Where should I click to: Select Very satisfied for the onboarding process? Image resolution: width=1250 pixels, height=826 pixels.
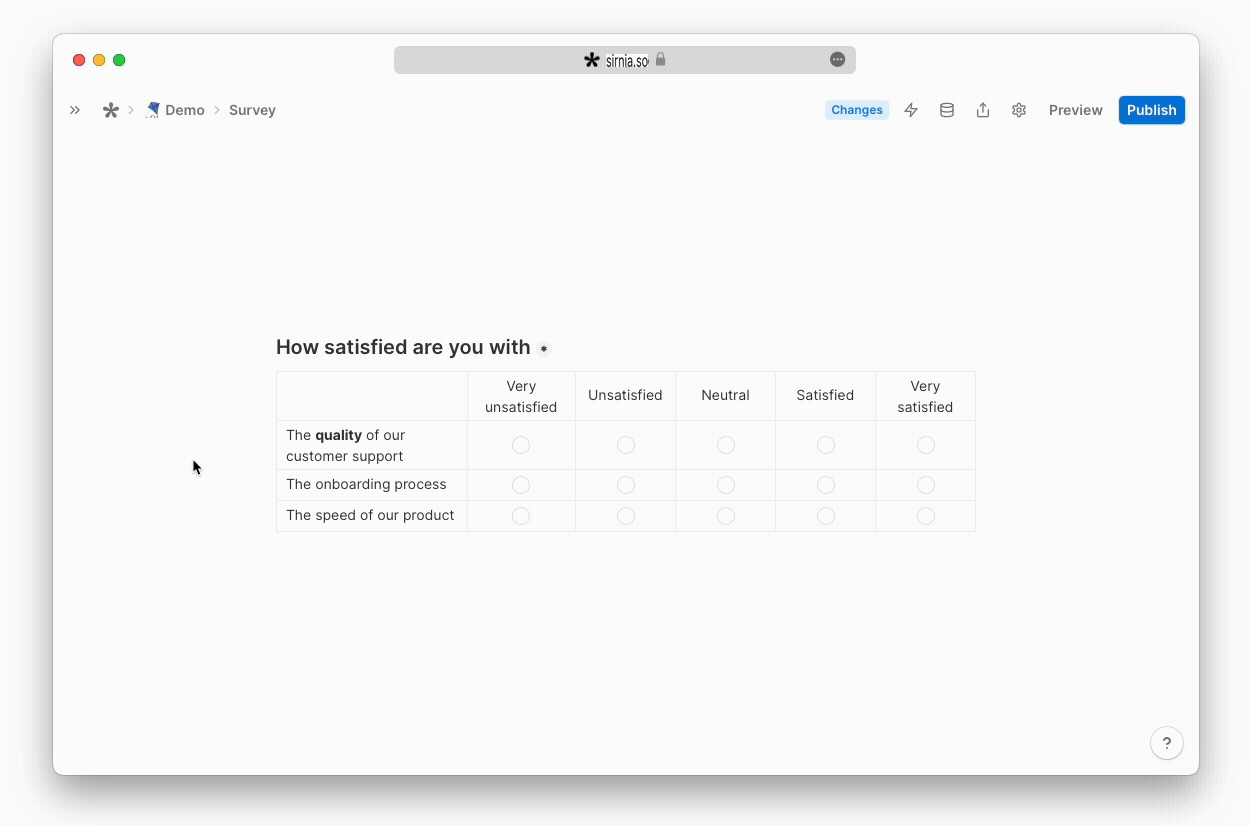coord(926,485)
